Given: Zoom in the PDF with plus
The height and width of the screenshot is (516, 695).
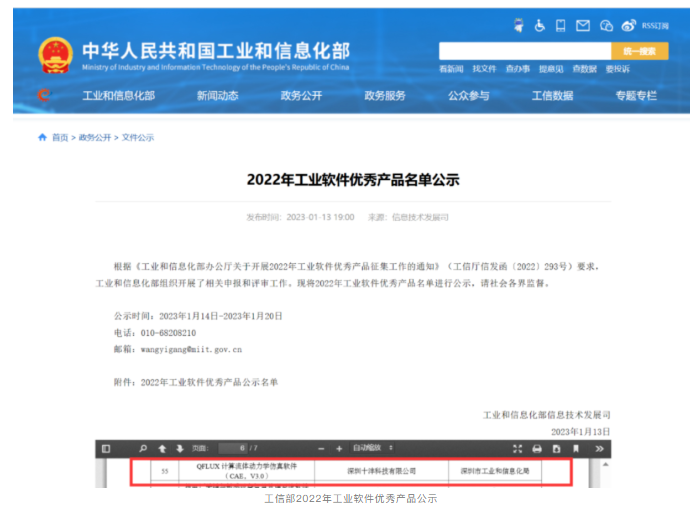Looking at the screenshot, I should 340,448.
